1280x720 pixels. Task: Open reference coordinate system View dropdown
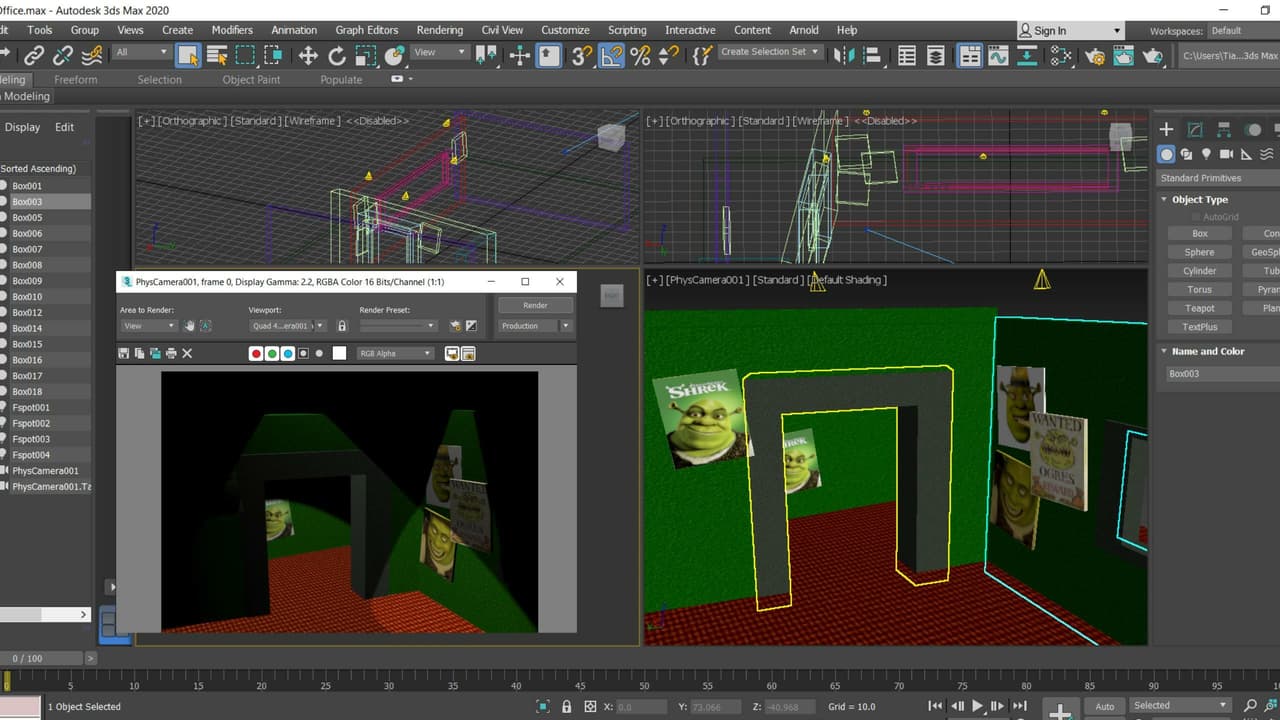pos(440,52)
